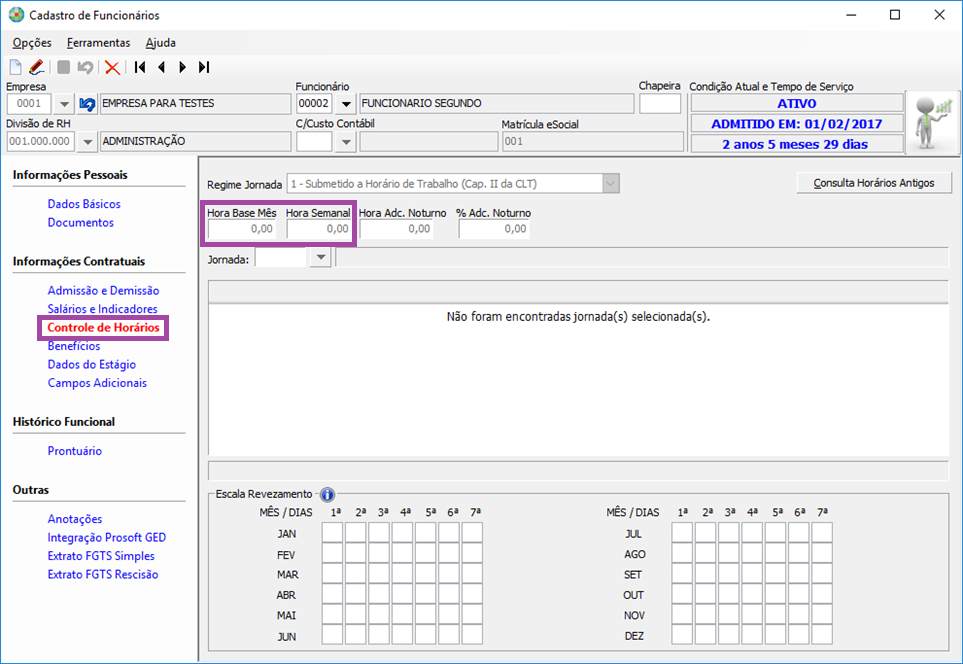
Task: Click the Edit record pencil icon
Action: click(x=36, y=67)
